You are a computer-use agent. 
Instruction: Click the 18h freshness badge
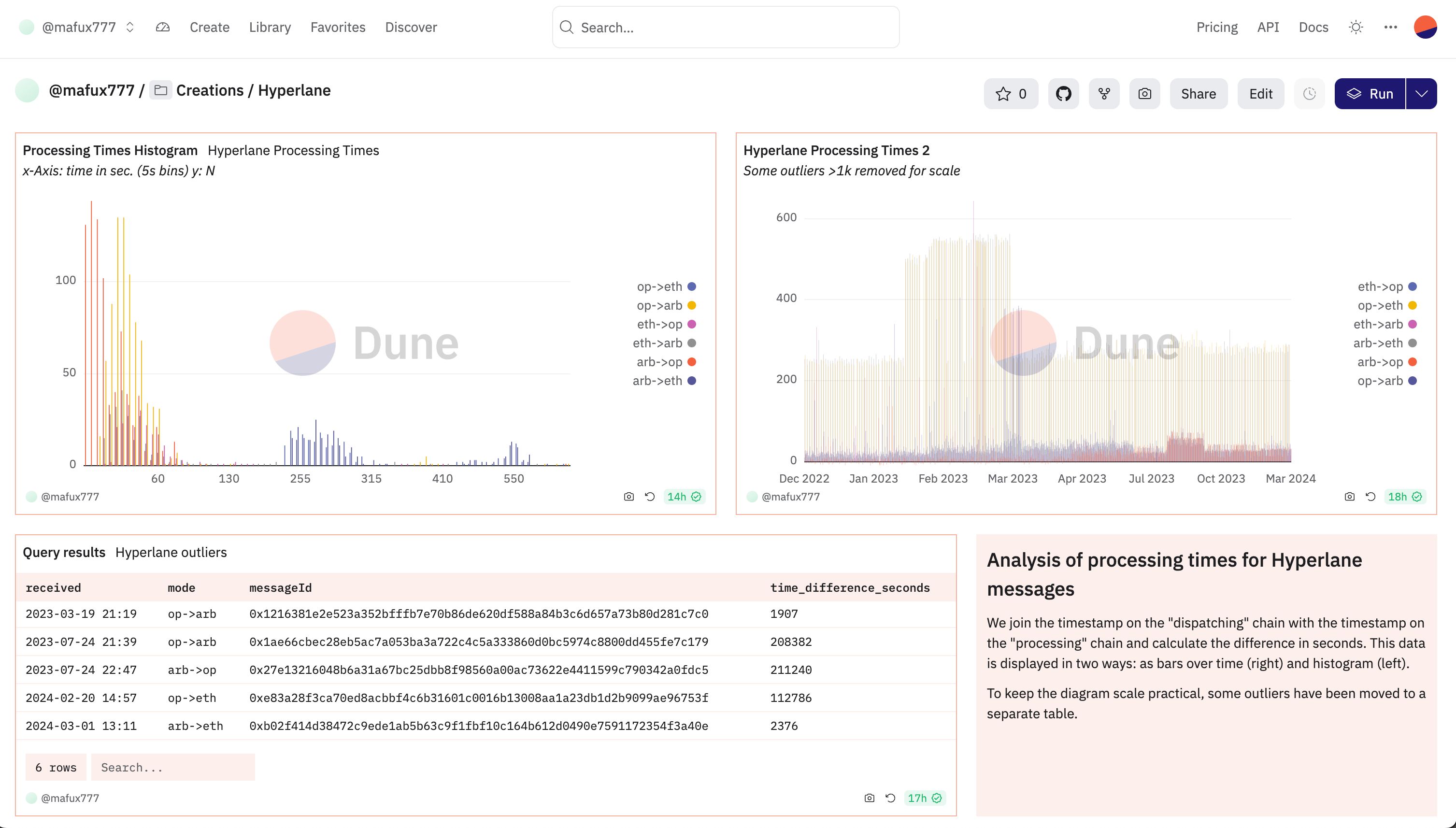[1405, 497]
